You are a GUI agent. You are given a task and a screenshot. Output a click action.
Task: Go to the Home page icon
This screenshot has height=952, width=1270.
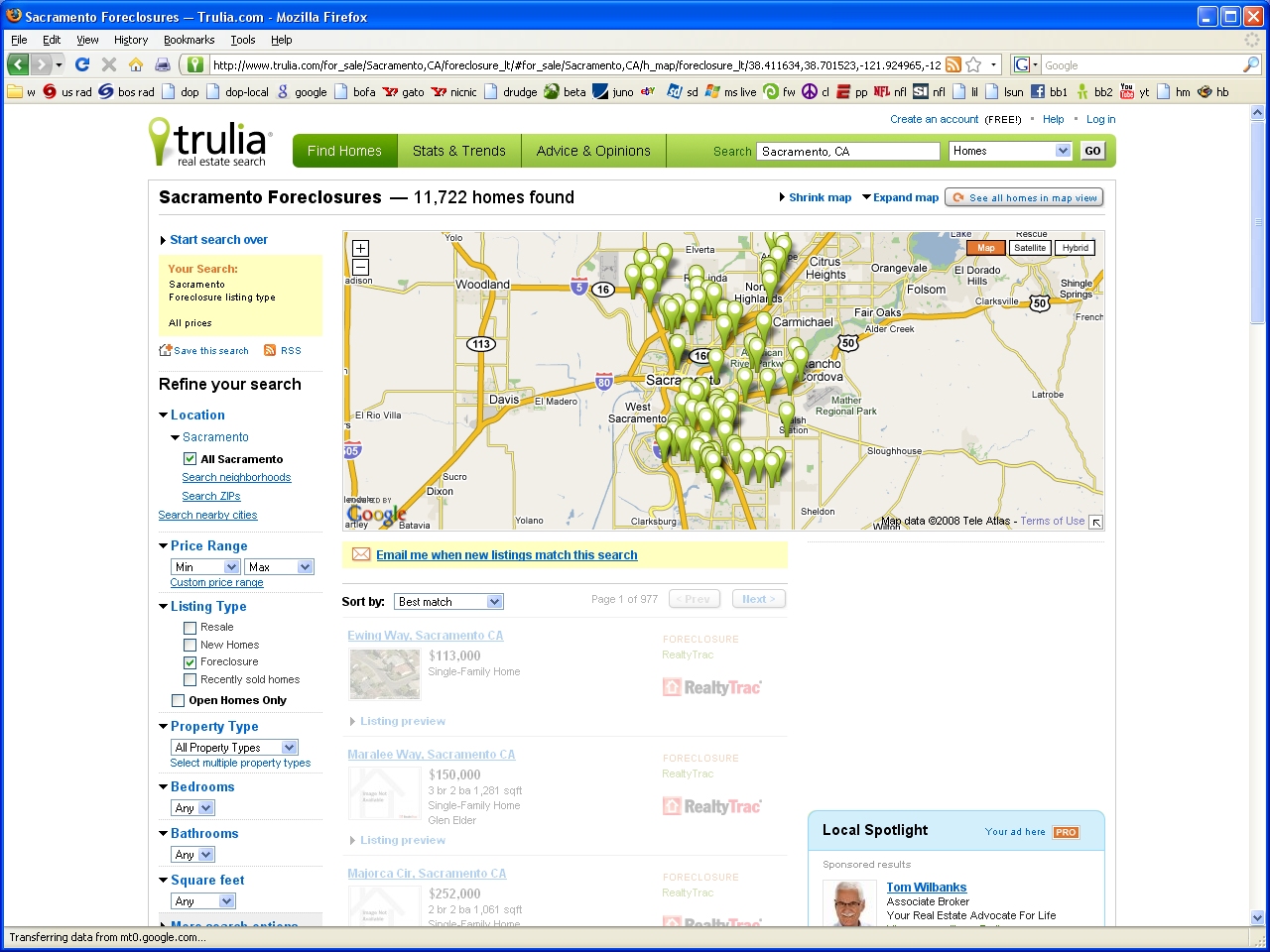click(x=136, y=64)
